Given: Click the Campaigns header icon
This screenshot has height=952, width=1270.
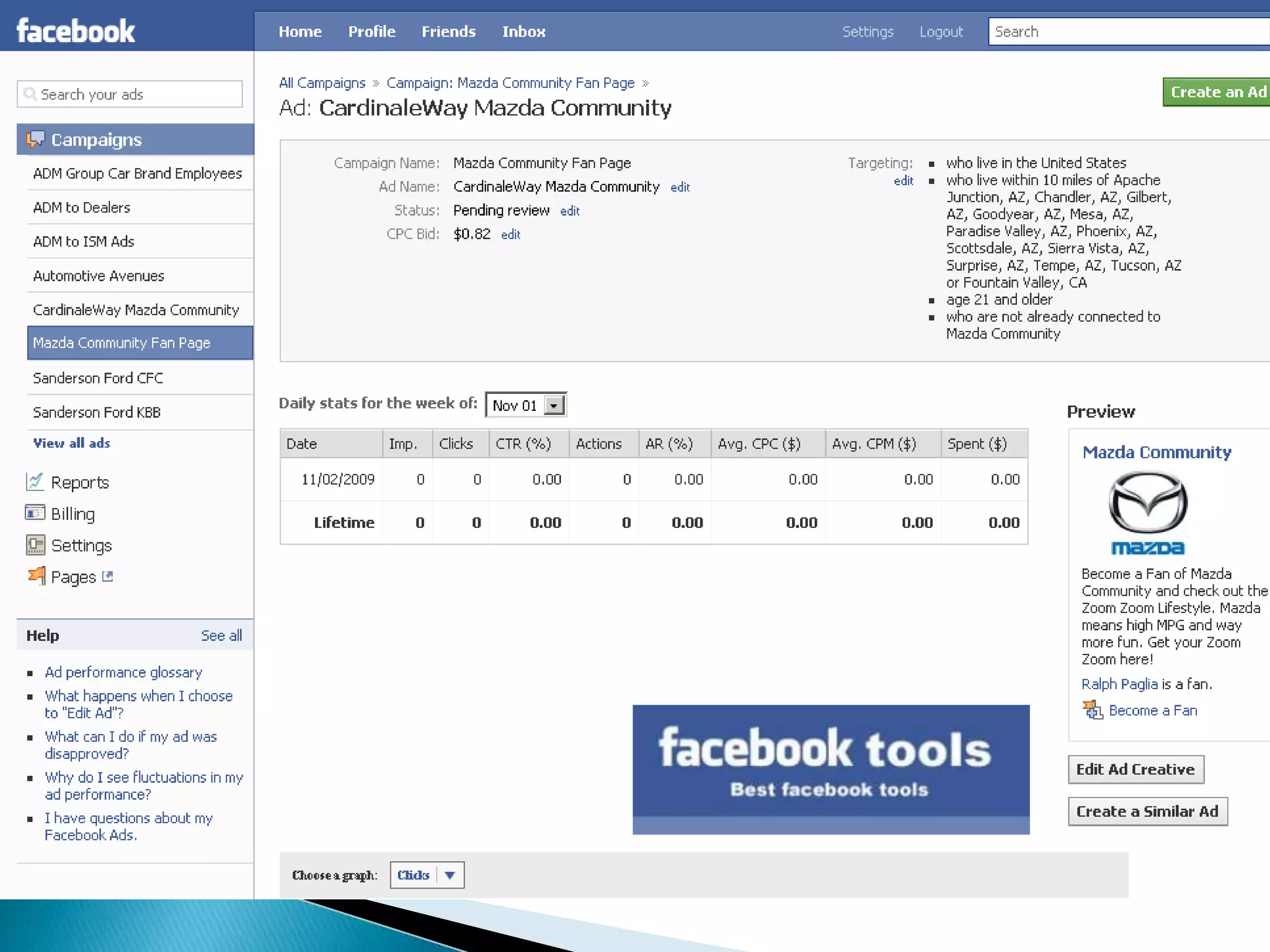Looking at the screenshot, I should point(35,139).
